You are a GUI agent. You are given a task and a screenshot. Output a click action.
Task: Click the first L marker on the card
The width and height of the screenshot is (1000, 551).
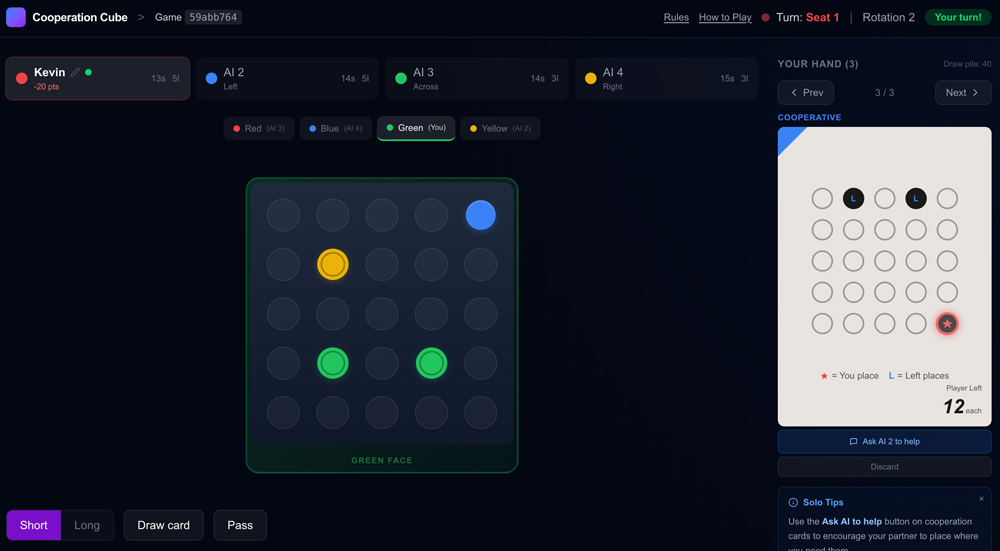click(853, 198)
